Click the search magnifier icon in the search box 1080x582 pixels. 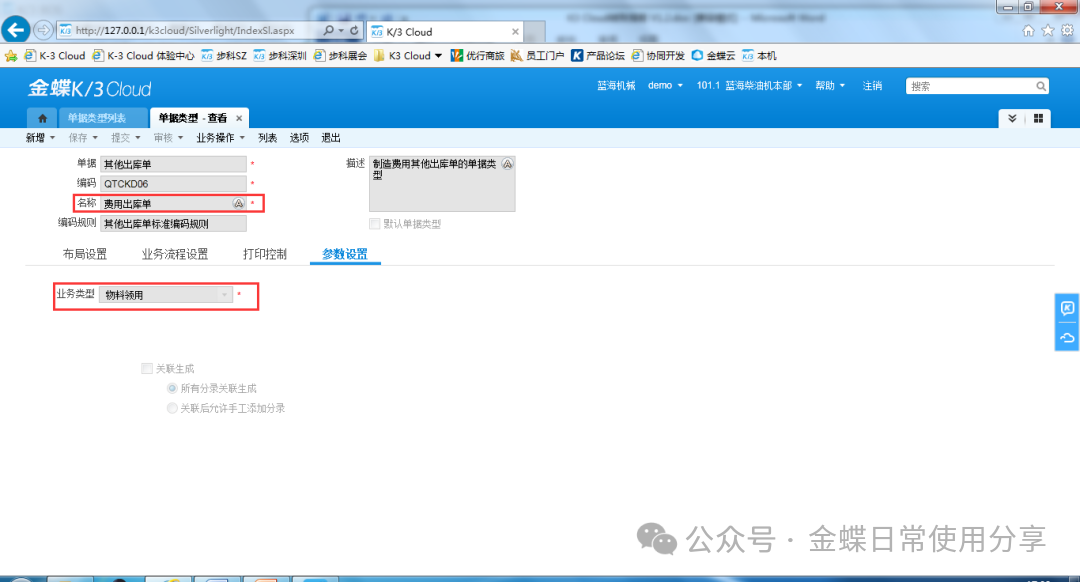tap(1041, 86)
